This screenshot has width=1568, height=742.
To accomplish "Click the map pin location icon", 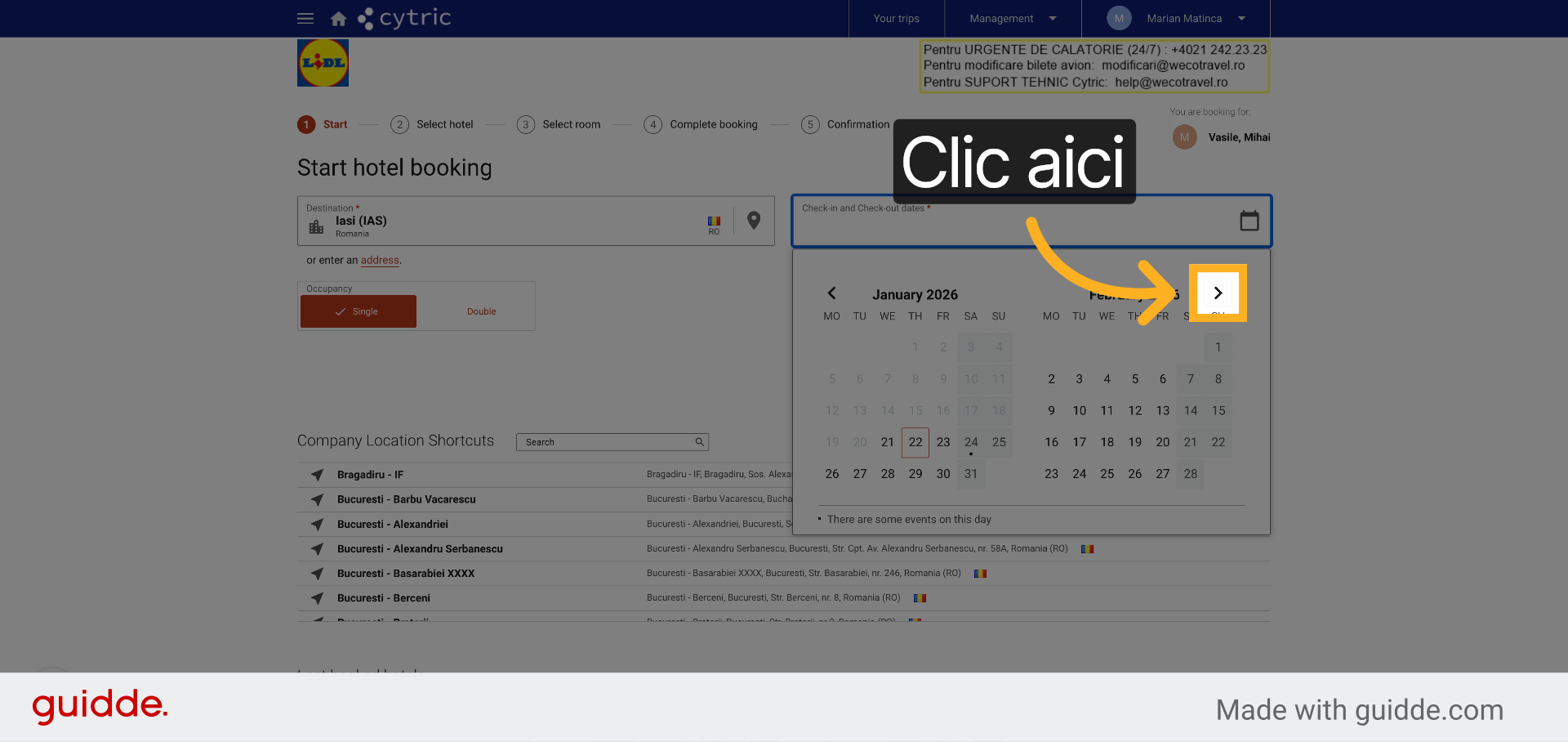I will [754, 221].
